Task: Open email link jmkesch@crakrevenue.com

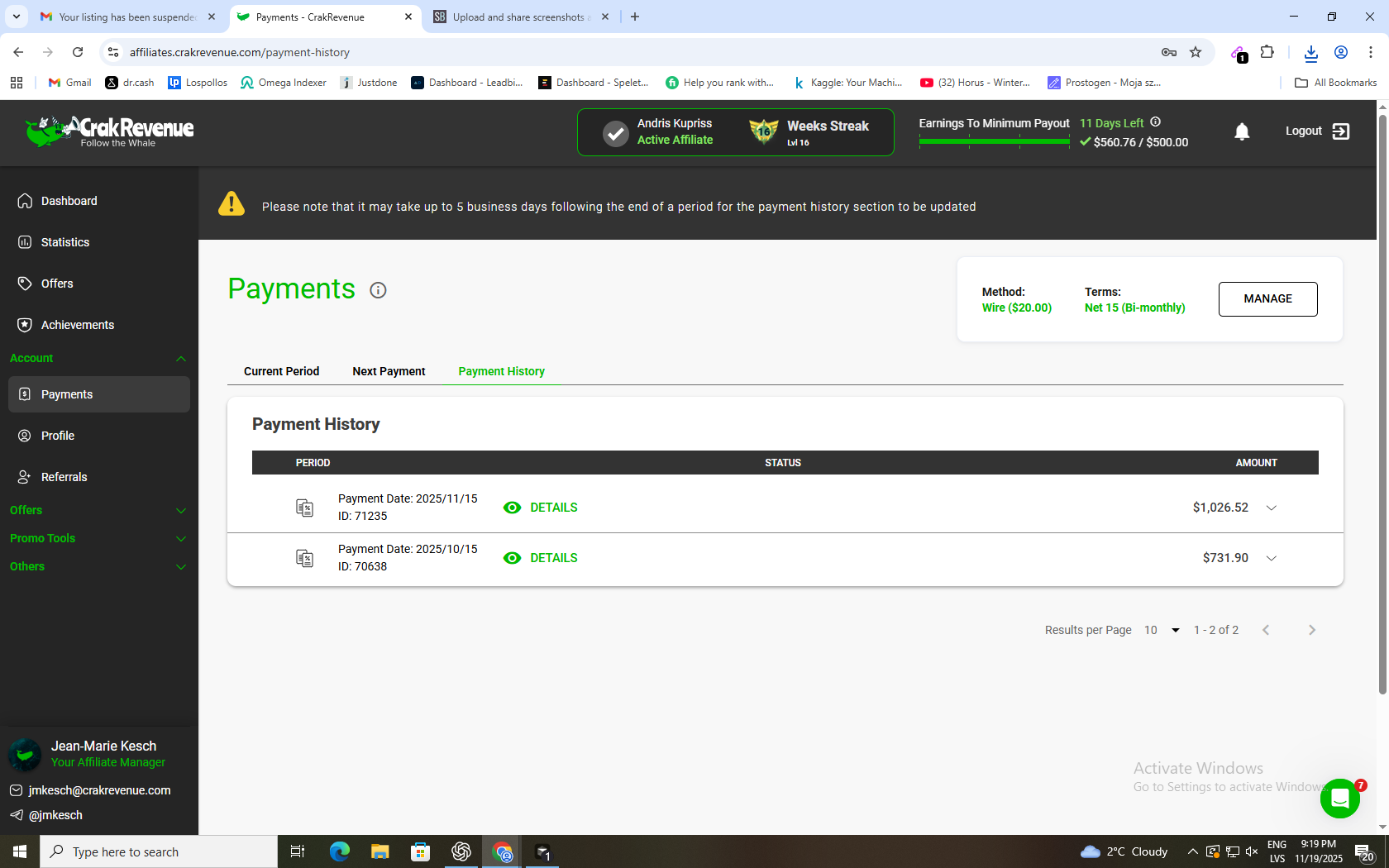Action: click(x=98, y=790)
